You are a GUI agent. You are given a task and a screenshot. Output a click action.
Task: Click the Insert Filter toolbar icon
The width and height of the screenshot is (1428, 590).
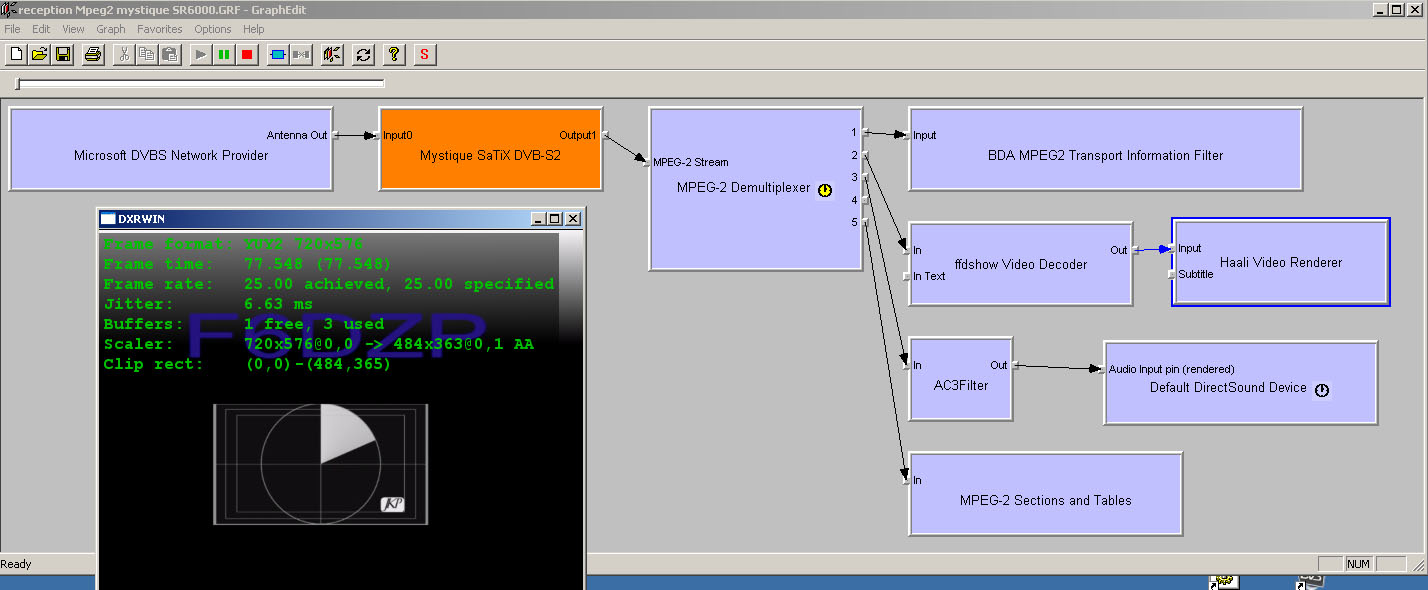pyautogui.click(x=278, y=54)
